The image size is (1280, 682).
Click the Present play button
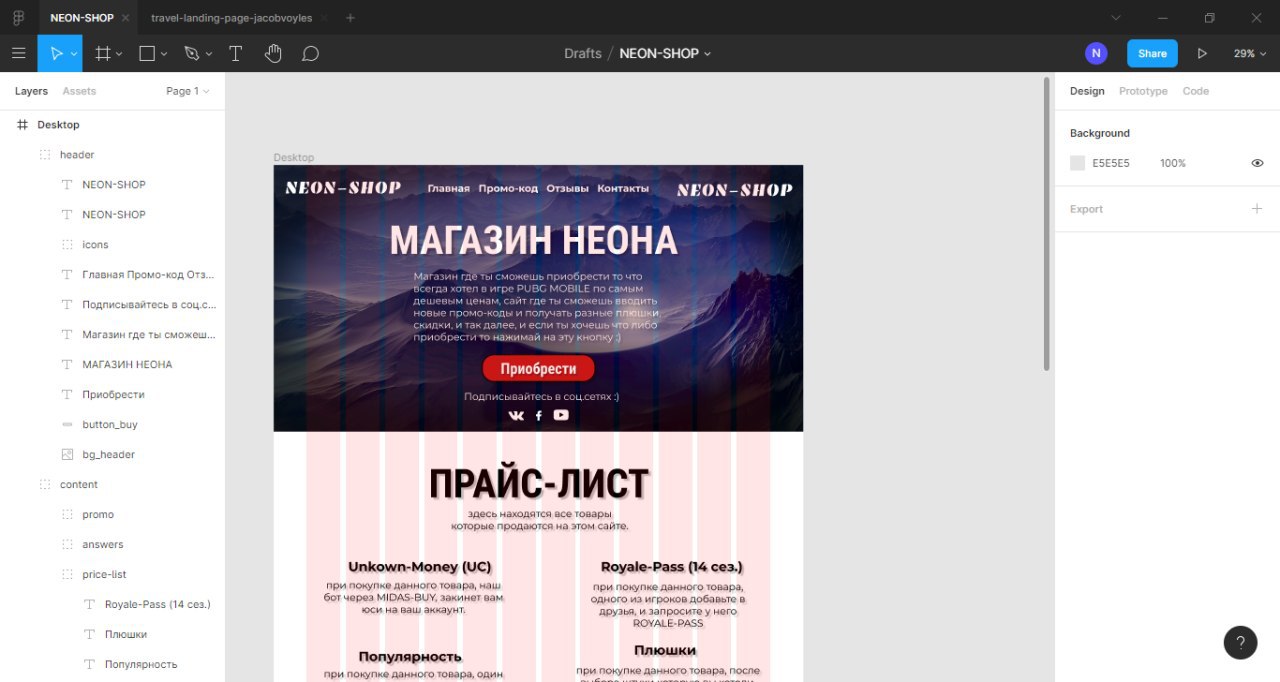click(1202, 53)
